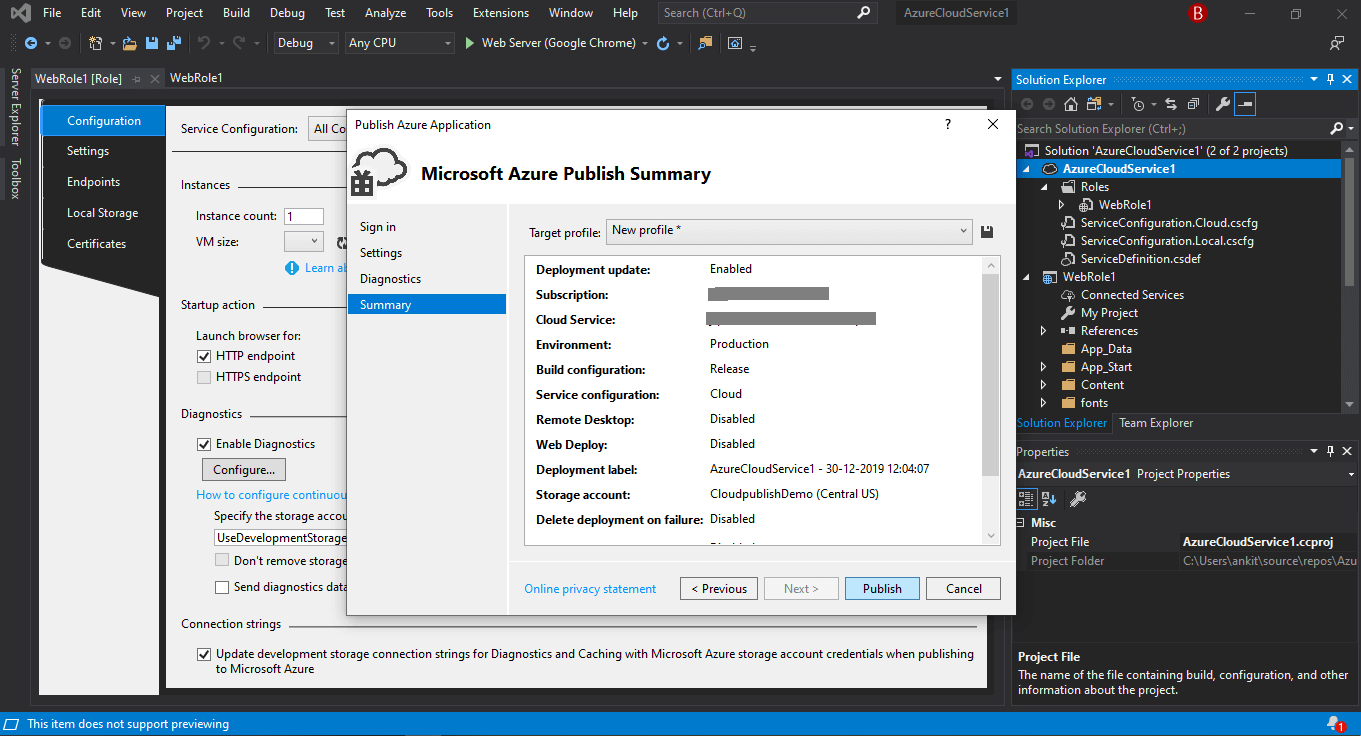Expand the App_Start folder
Screen dimensions: 1361x736
[x=1044, y=367]
